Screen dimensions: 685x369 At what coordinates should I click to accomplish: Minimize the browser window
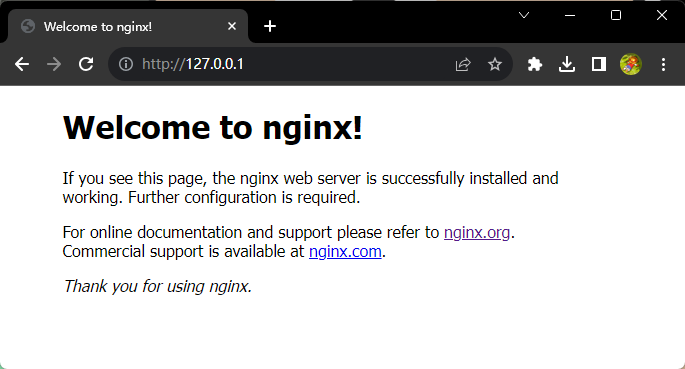coord(570,15)
